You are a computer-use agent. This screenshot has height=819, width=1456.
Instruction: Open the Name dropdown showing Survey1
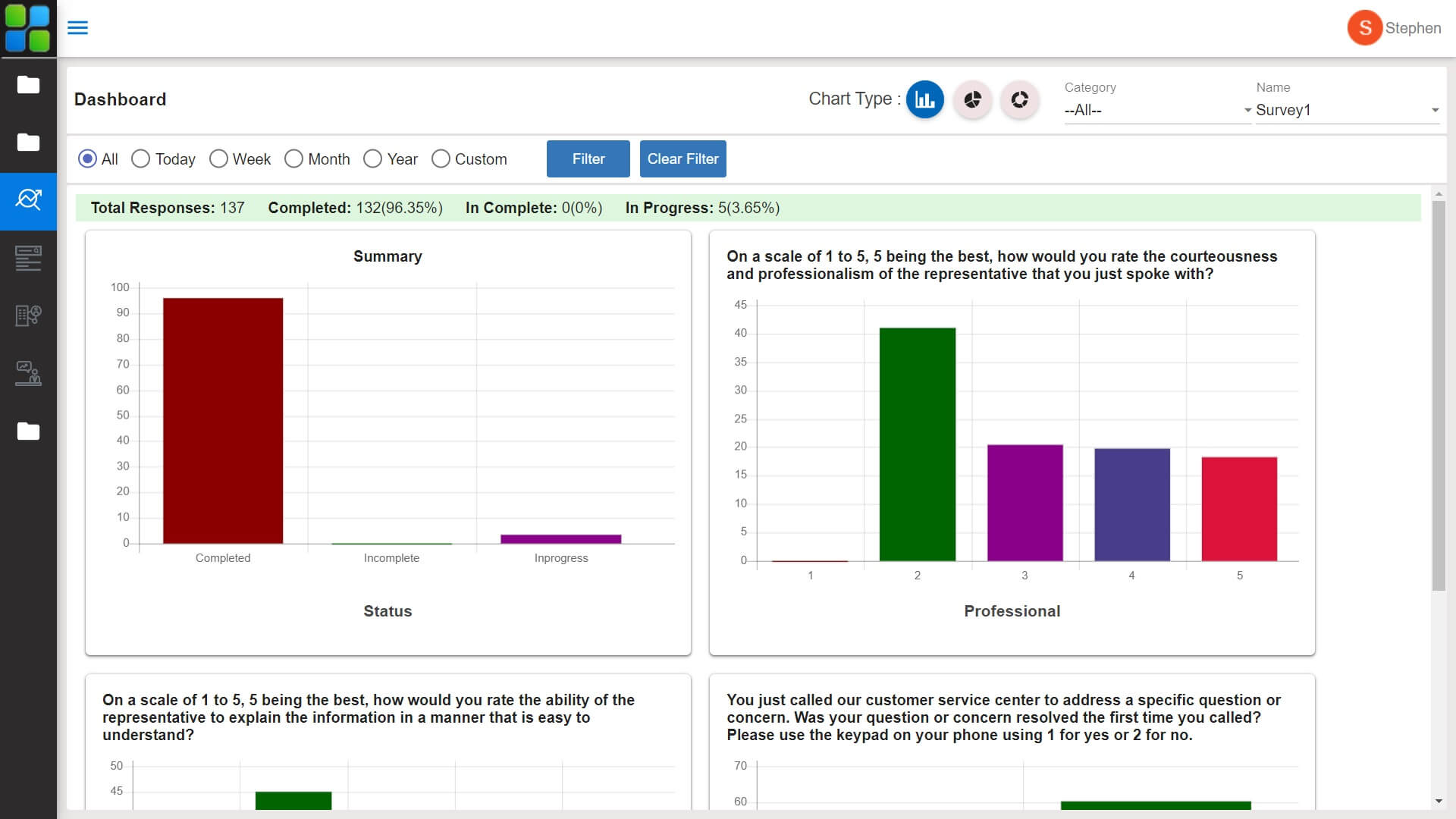[1348, 110]
